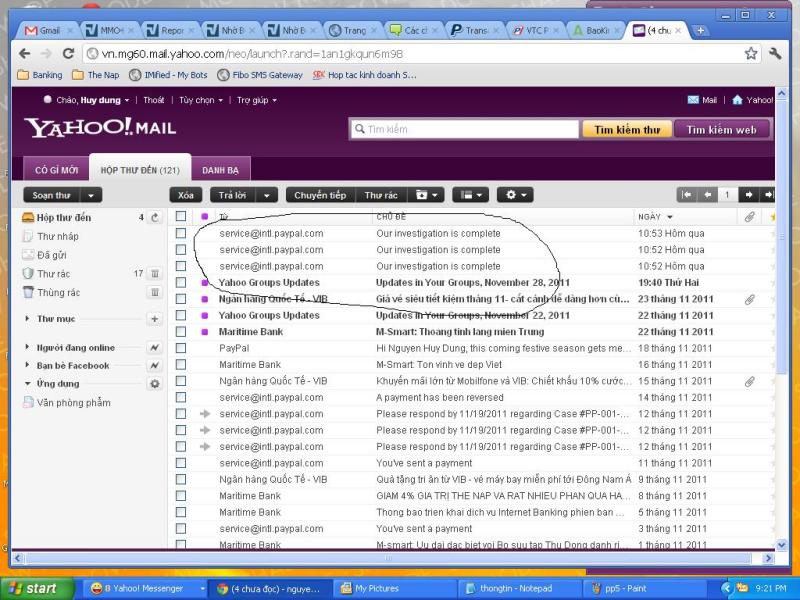Tick checkbox for Yahoo Groups Updates November 28
This screenshot has width=800, height=600.
(x=181, y=282)
